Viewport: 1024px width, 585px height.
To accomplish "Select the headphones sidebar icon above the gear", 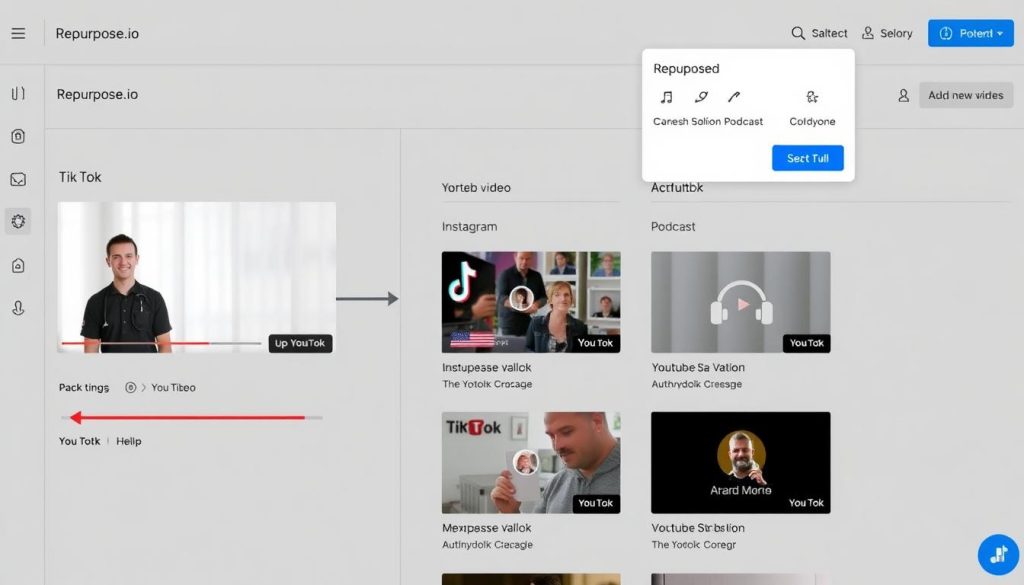I will [x=18, y=178].
